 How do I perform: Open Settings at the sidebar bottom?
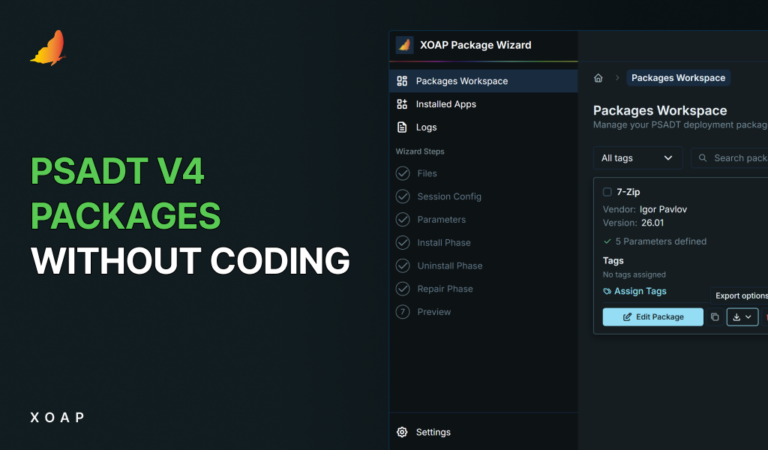click(x=483, y=432)
